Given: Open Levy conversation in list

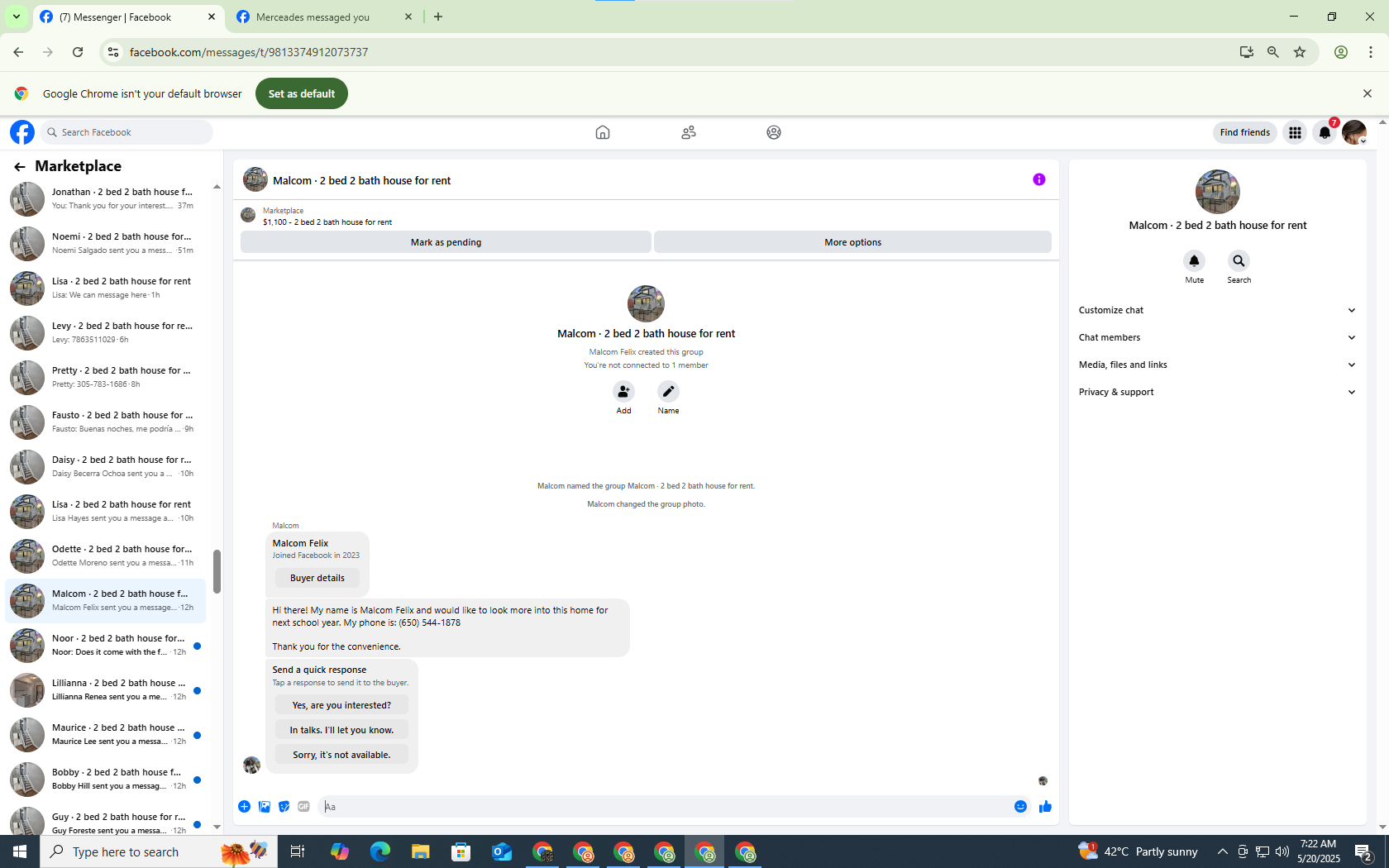Looking at the screenshot, I should 106,332.
